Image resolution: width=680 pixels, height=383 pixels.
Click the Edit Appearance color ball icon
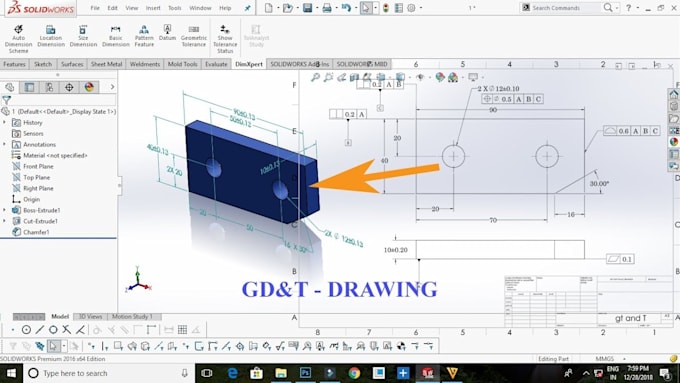point(440,77)
